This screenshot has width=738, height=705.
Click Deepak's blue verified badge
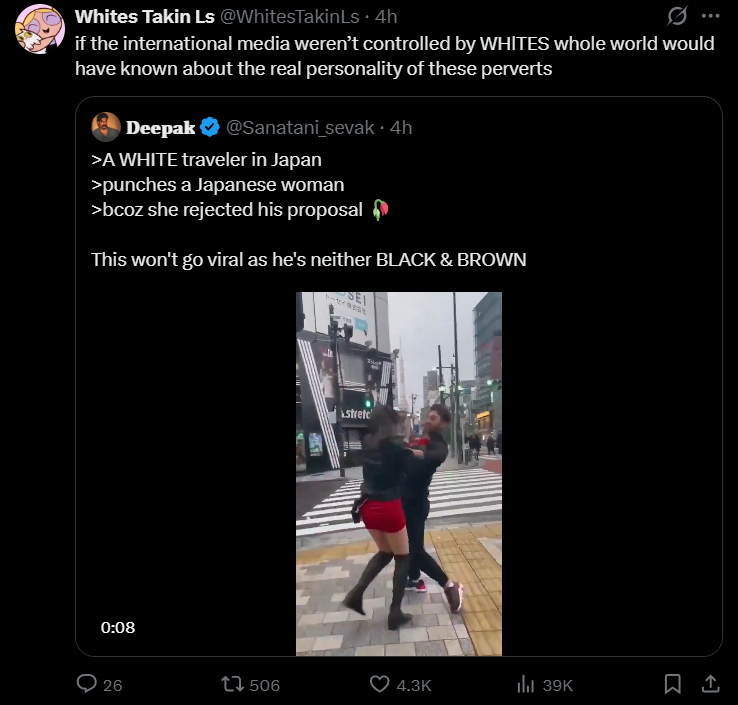[210, 127]
